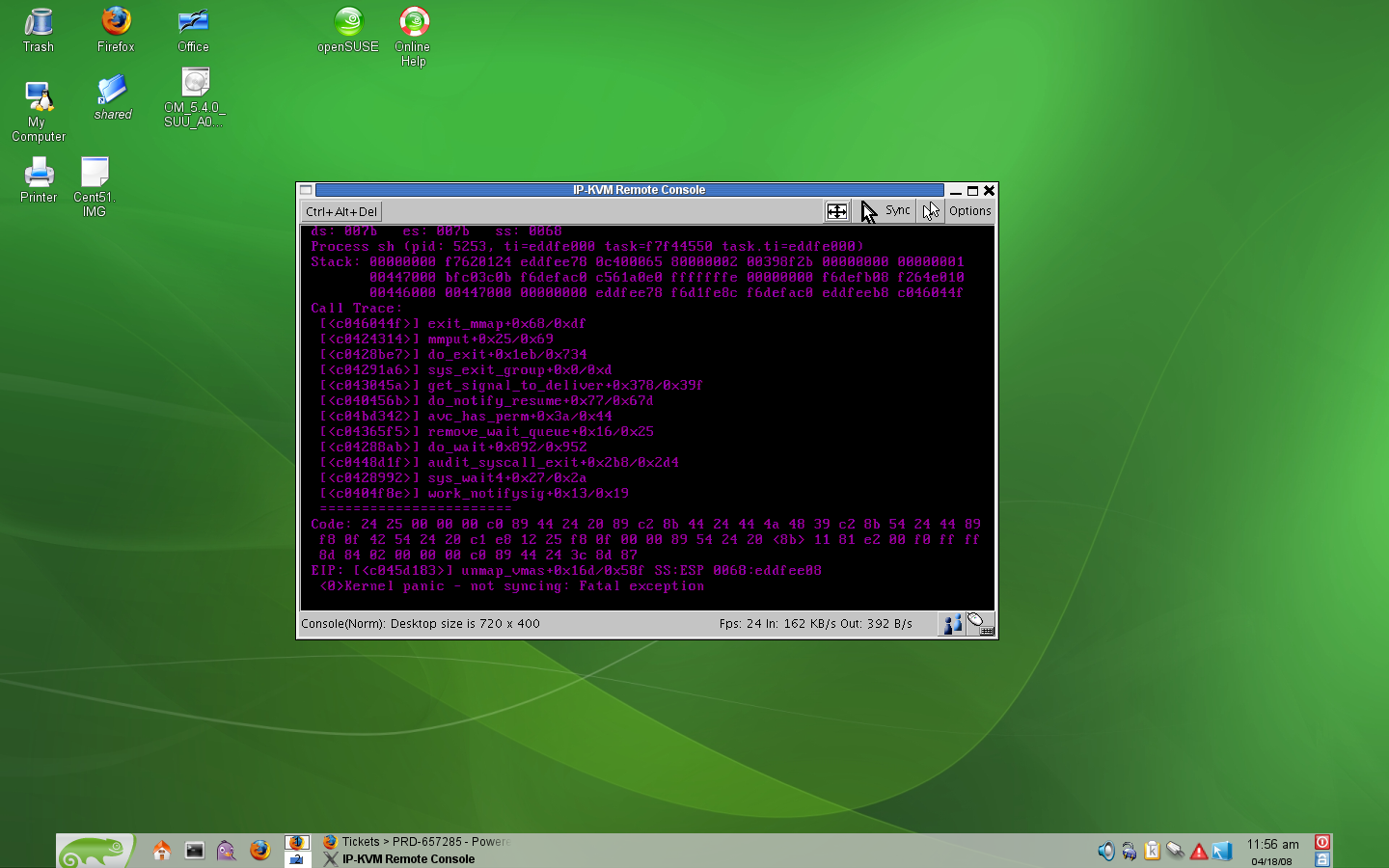Click the fit-to-window scaling icon in the toolbar
The height and width of the screenshot is (868, 1389).
[837, 211]
